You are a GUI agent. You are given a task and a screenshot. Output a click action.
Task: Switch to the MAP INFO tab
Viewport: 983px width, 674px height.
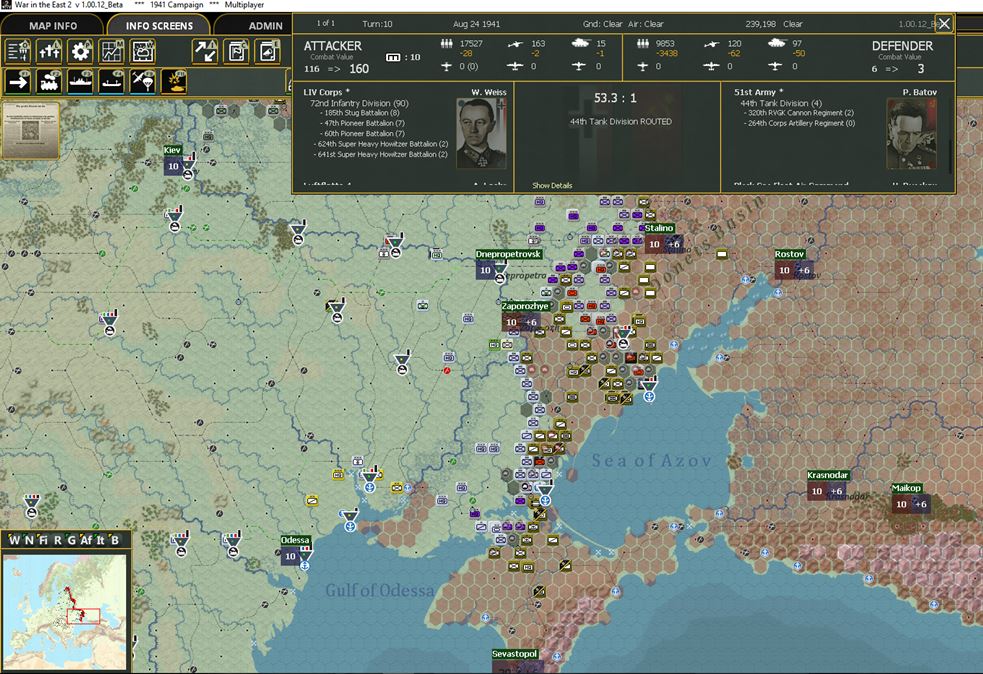coord(53,26)
